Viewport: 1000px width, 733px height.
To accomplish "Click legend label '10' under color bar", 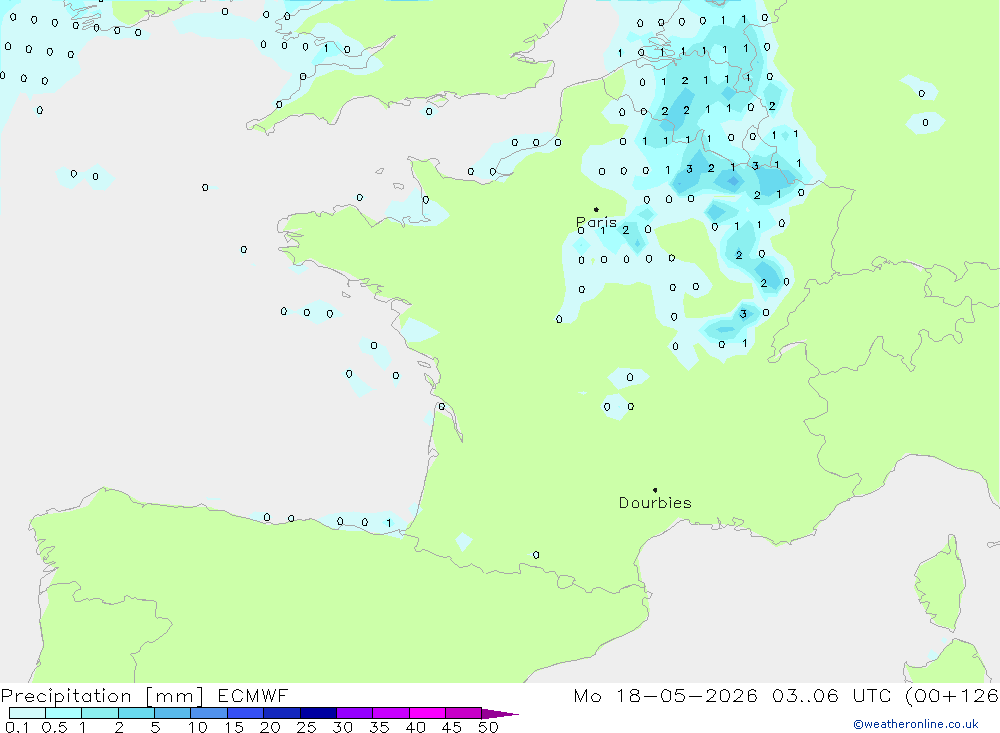I will pos(198,727).
